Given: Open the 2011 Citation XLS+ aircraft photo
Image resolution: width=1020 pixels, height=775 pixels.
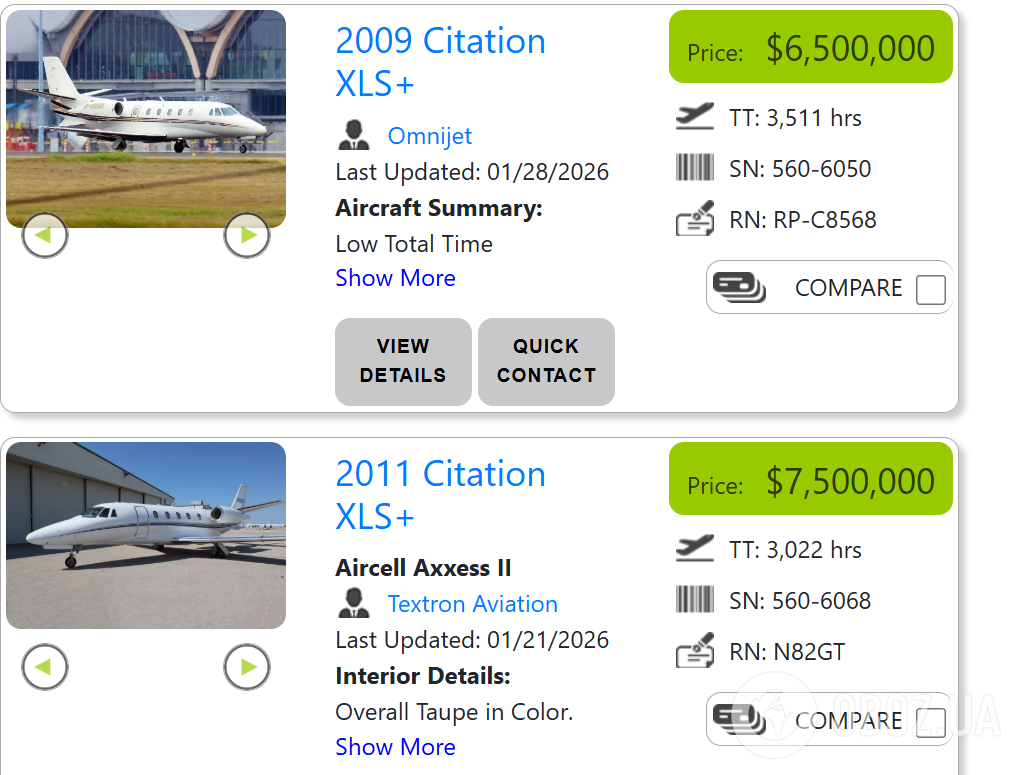Looking at the screenshot, I should pos(146,535).
